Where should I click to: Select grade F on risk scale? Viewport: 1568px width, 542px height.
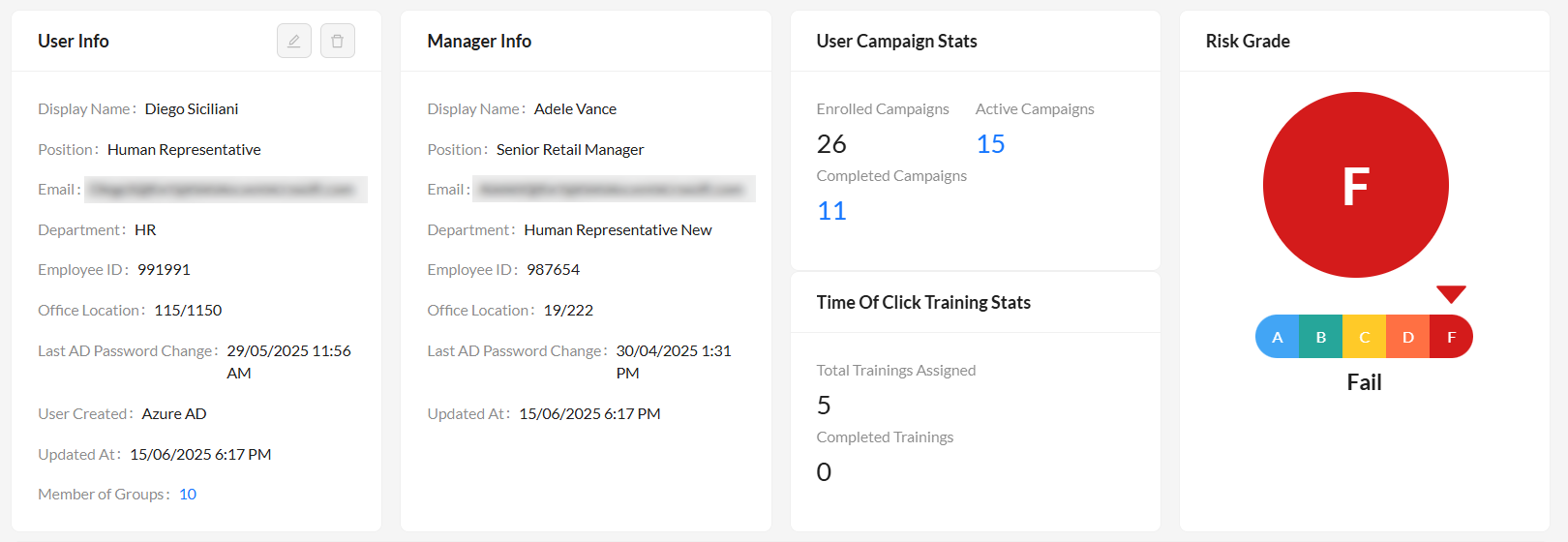(1451, 337)
